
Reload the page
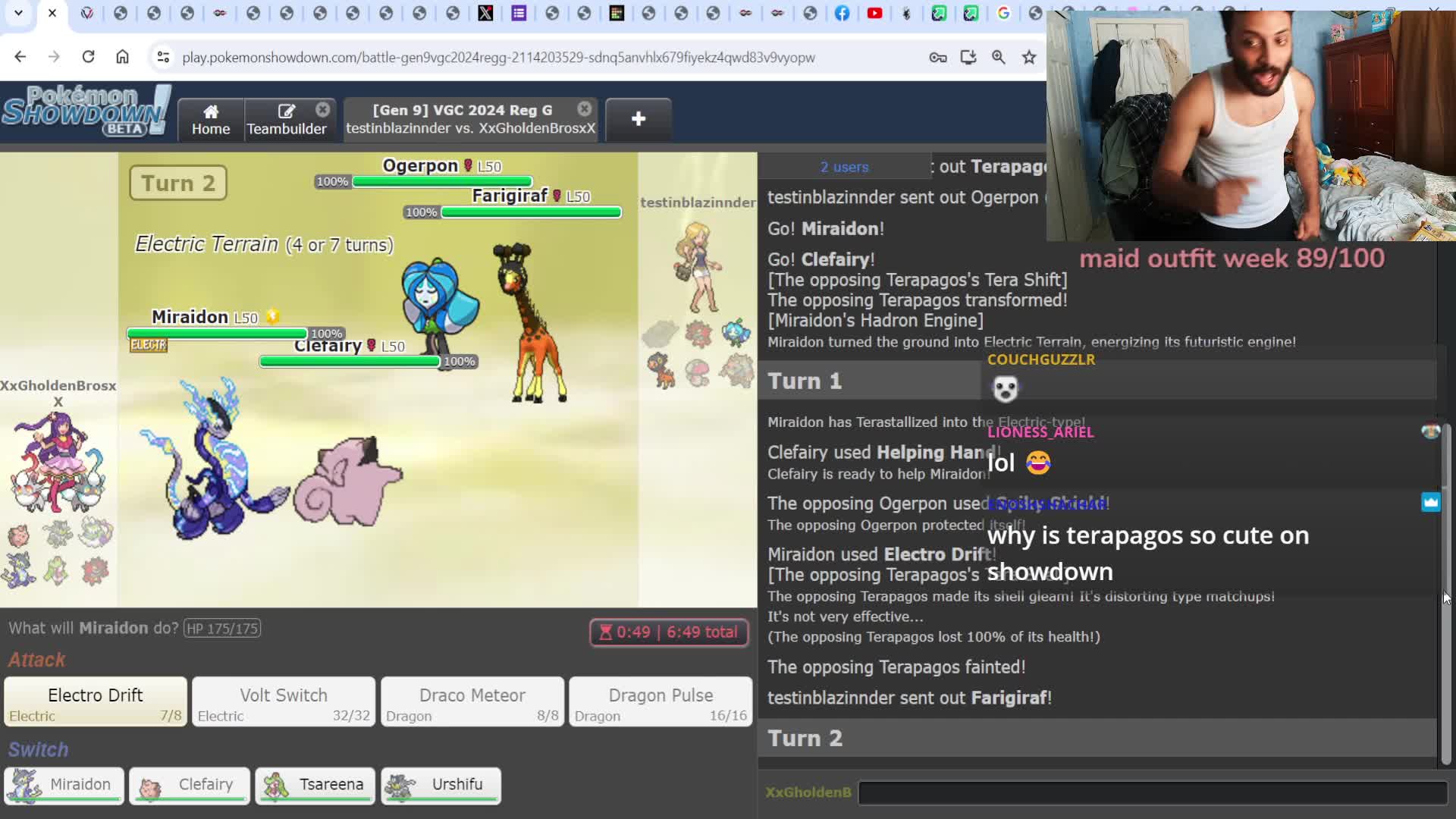click(88, 57)
